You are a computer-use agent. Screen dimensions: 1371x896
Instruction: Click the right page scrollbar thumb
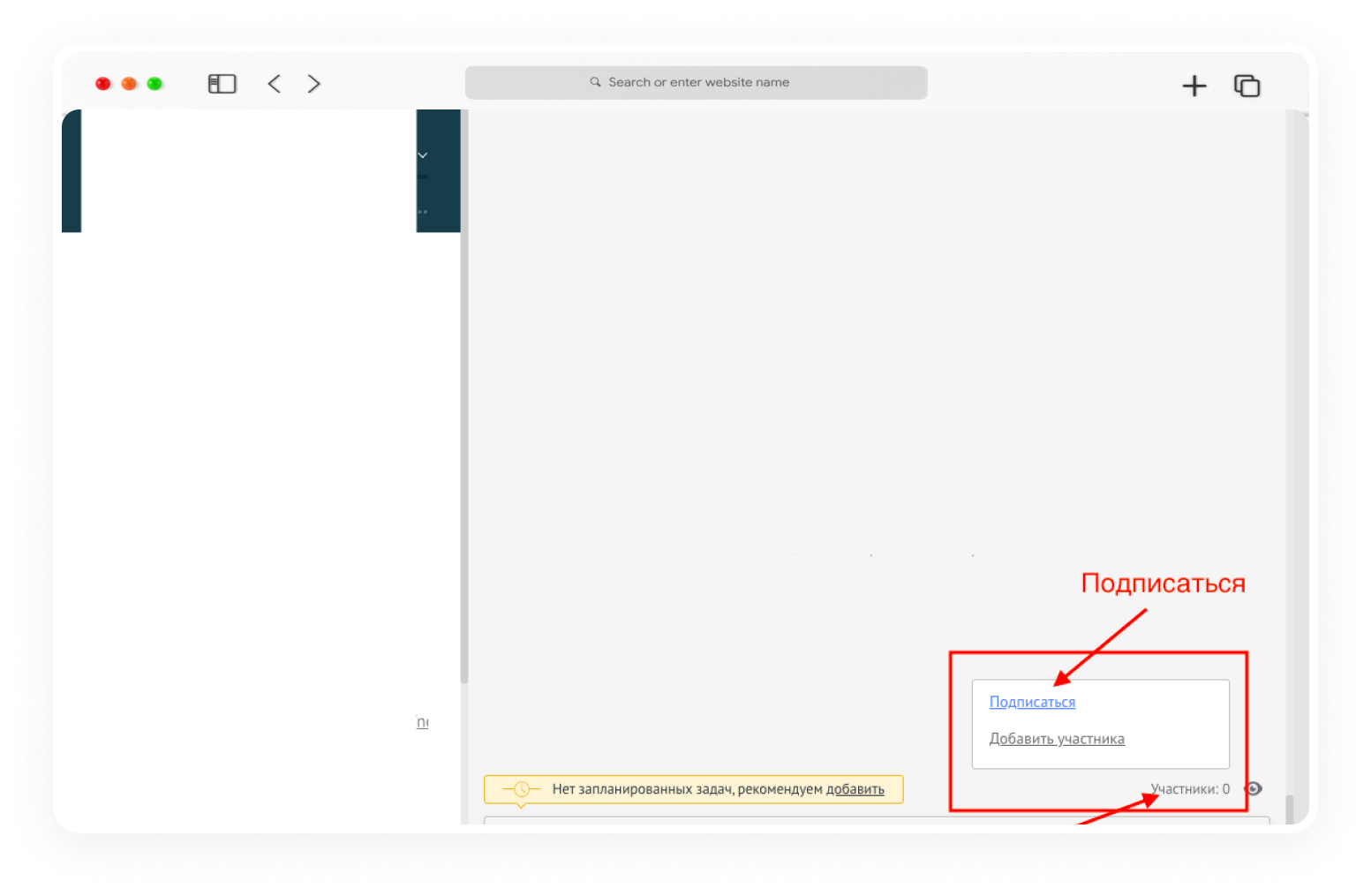[1290, 809]
